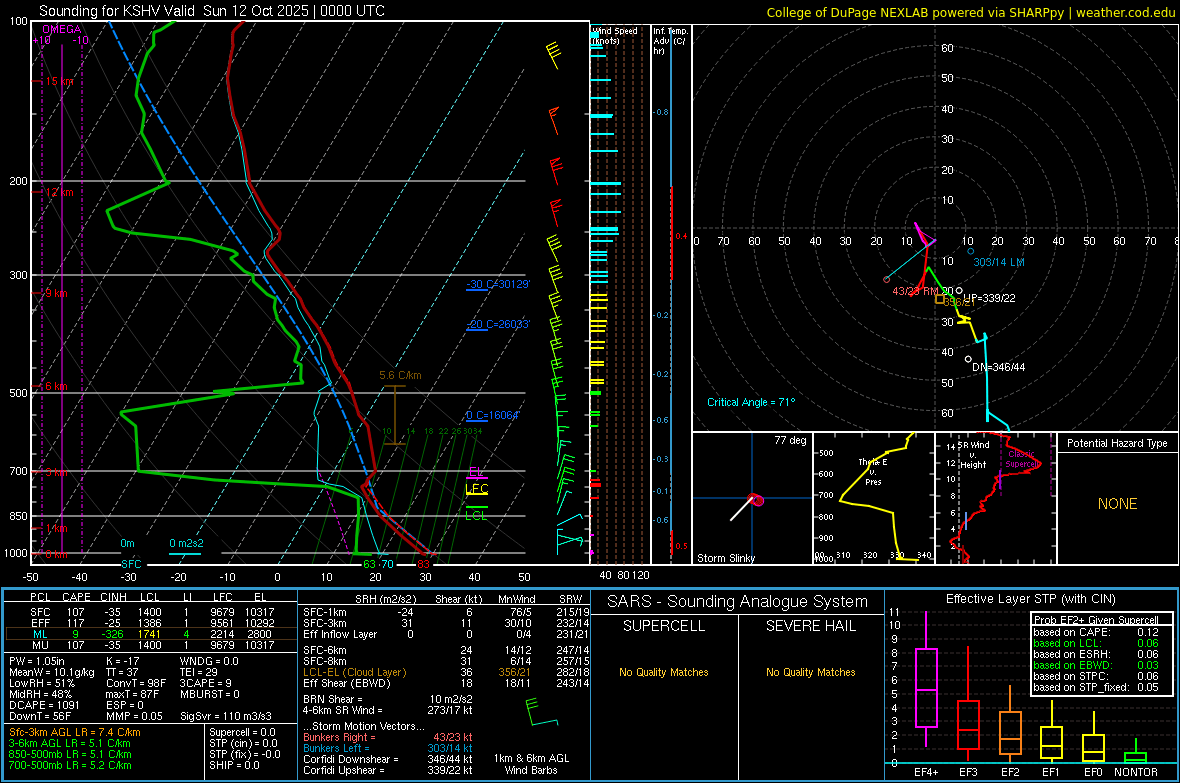
Task: Click the 'Potential Hazard Type' header
Action: click(1117, 443)
